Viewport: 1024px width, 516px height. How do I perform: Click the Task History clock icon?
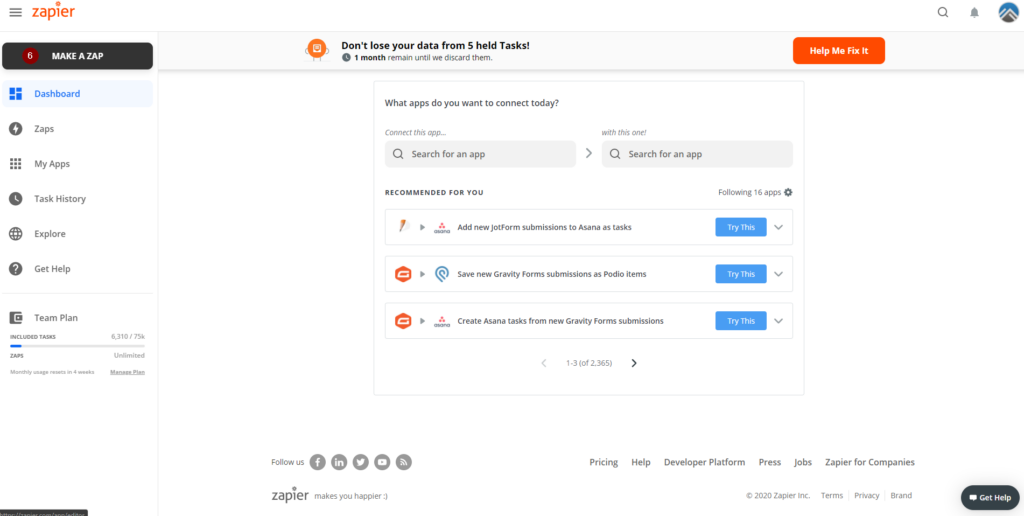16,199
